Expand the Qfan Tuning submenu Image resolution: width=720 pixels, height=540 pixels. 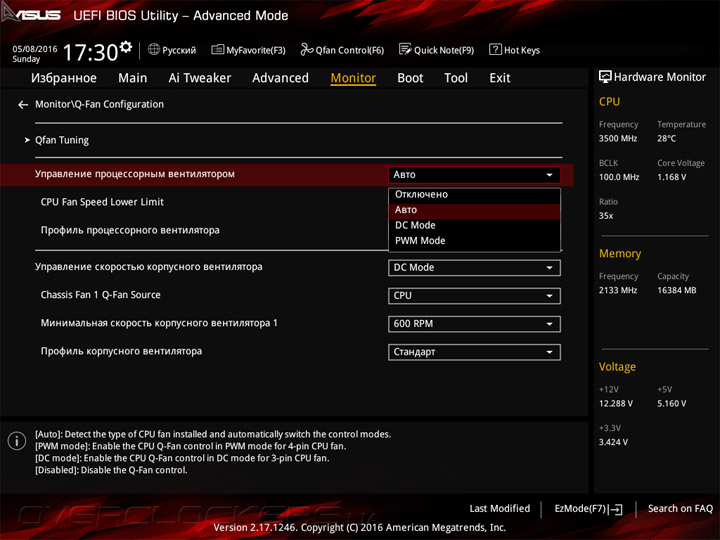(62, 140)
